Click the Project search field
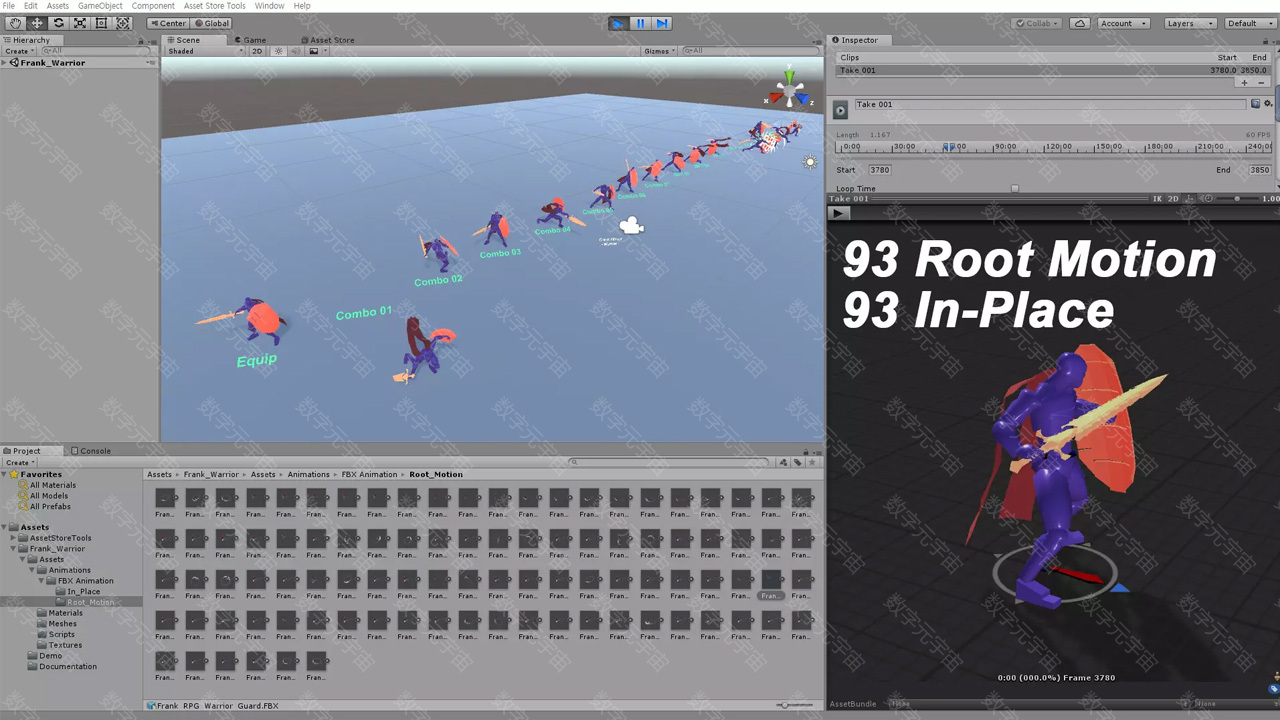1280x720 pixels. (670, 462)
